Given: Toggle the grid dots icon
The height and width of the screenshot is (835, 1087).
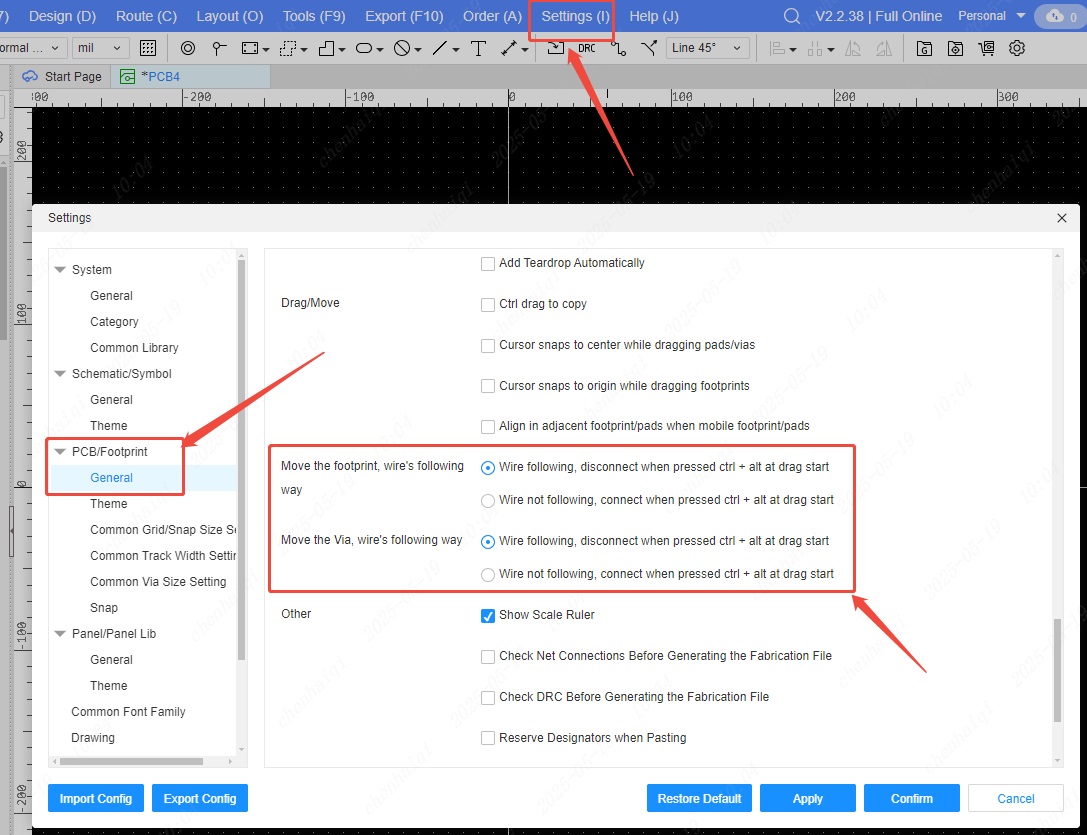Looking at the screenshot, I should coord(148,48).
